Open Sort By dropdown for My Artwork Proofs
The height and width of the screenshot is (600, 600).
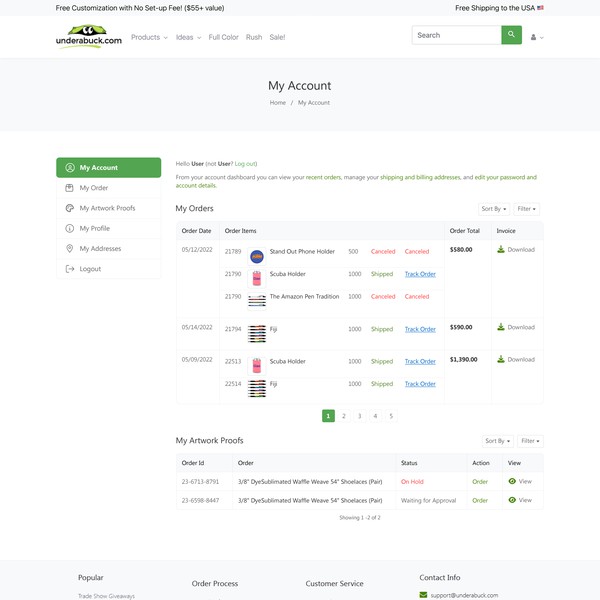497,441
